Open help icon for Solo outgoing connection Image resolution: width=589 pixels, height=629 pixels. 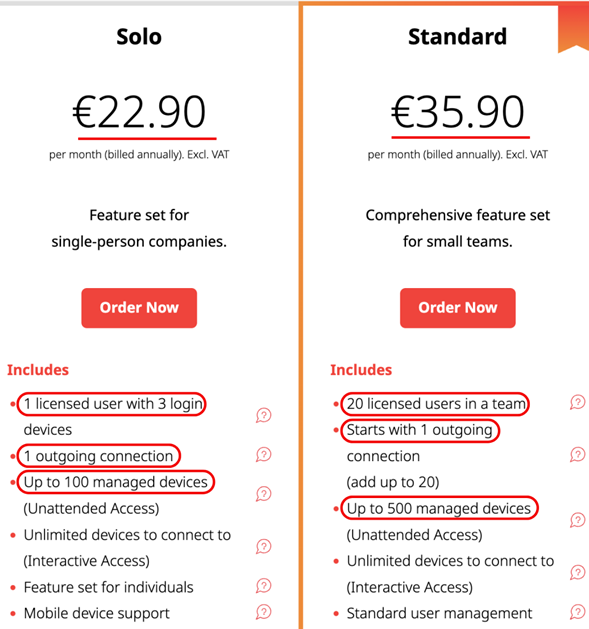[264, 455]
